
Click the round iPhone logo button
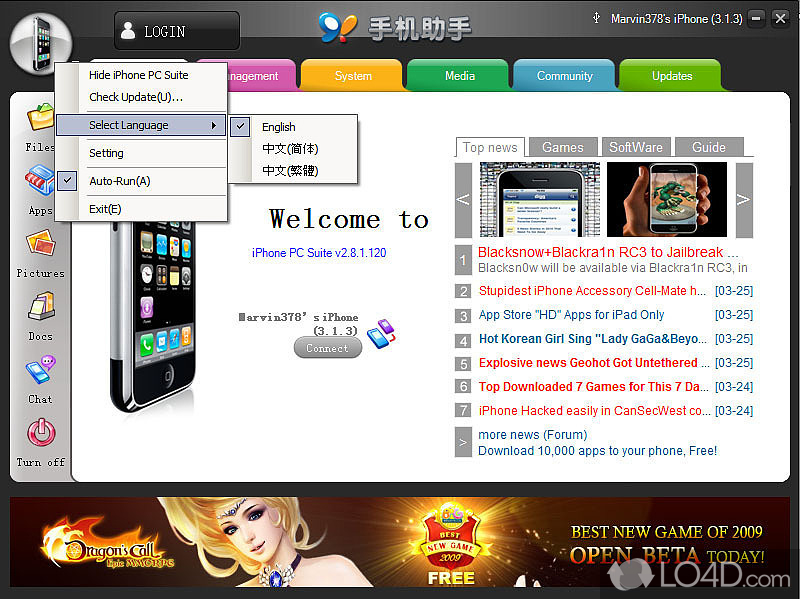point(41,44)
